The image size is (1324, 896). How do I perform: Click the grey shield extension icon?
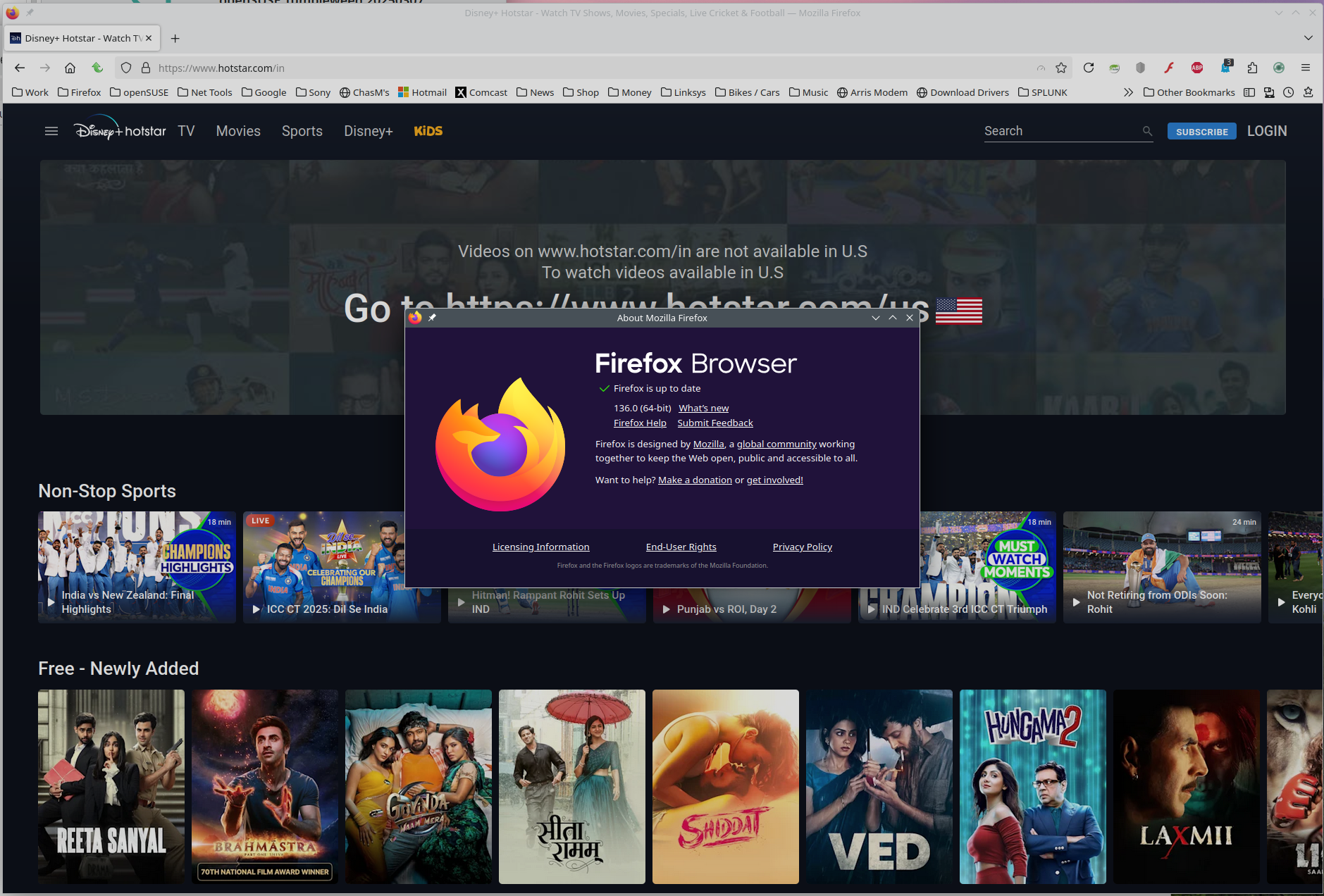tap(1140, 68)
